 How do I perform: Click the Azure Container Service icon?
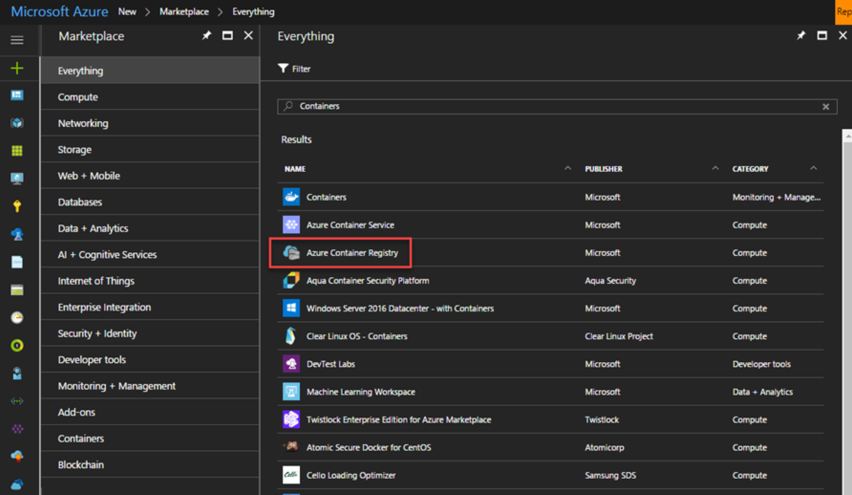[x=291, y=224]
